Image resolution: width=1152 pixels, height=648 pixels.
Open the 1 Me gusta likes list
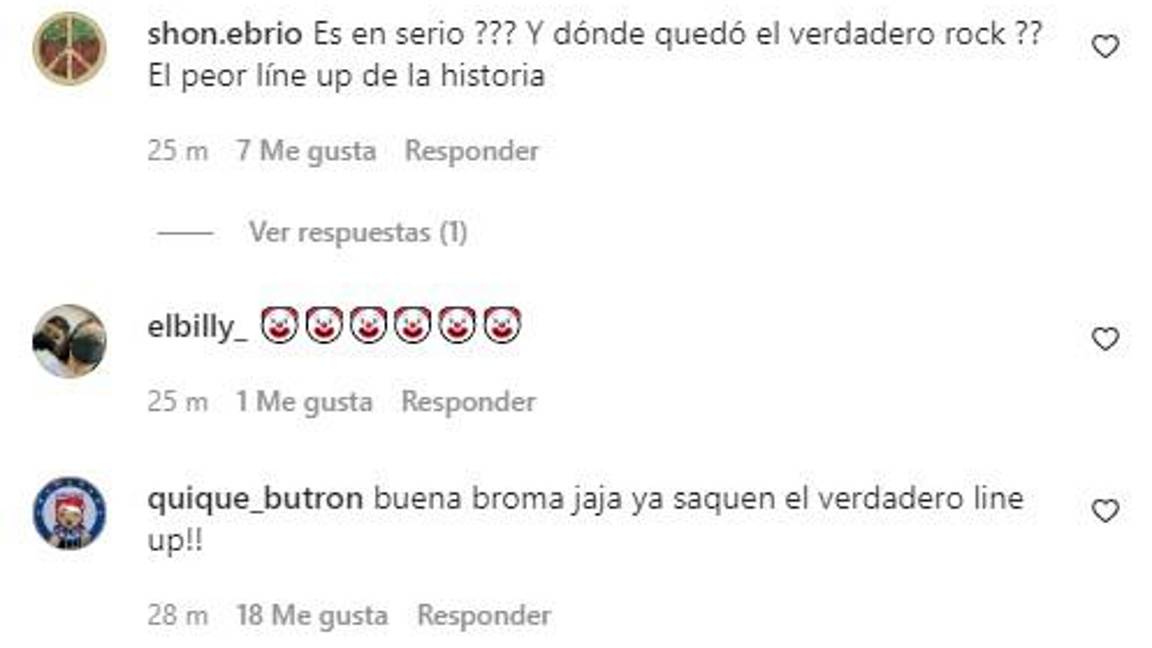[x=304, y=402]
